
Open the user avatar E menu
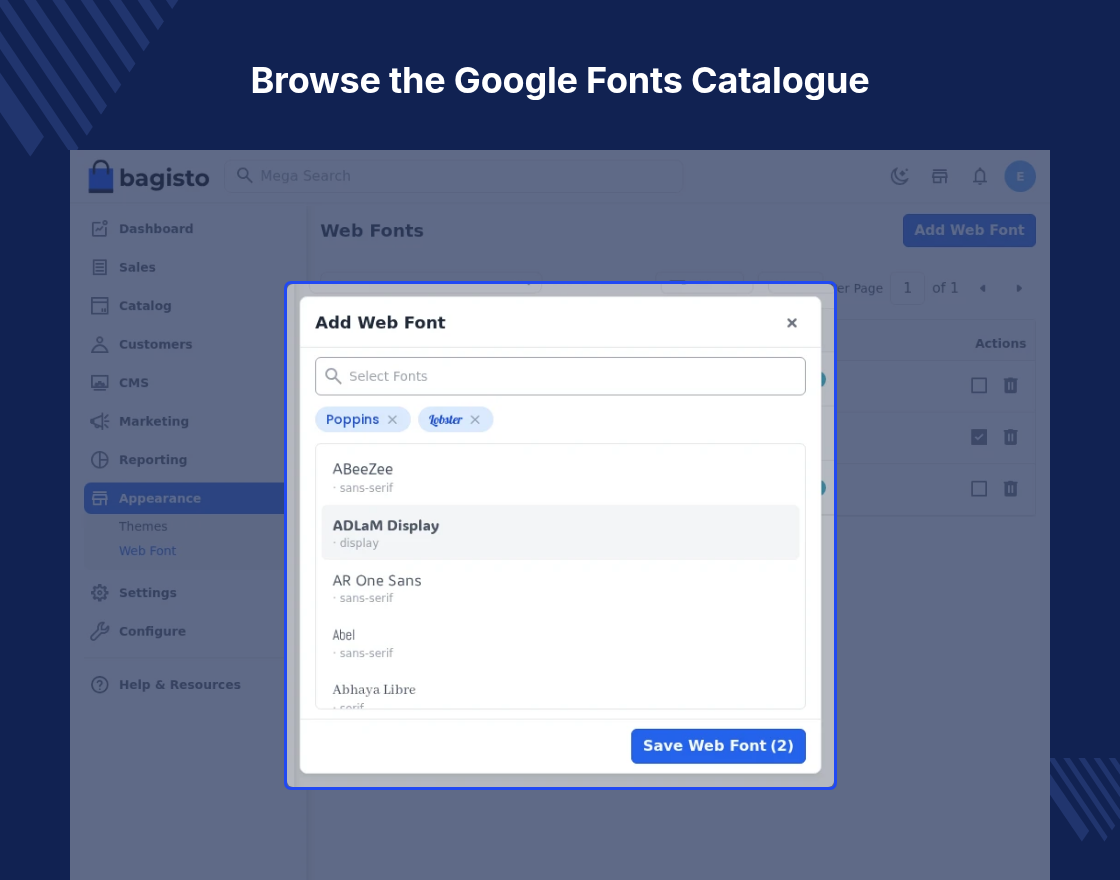[x=1019, y=176]
